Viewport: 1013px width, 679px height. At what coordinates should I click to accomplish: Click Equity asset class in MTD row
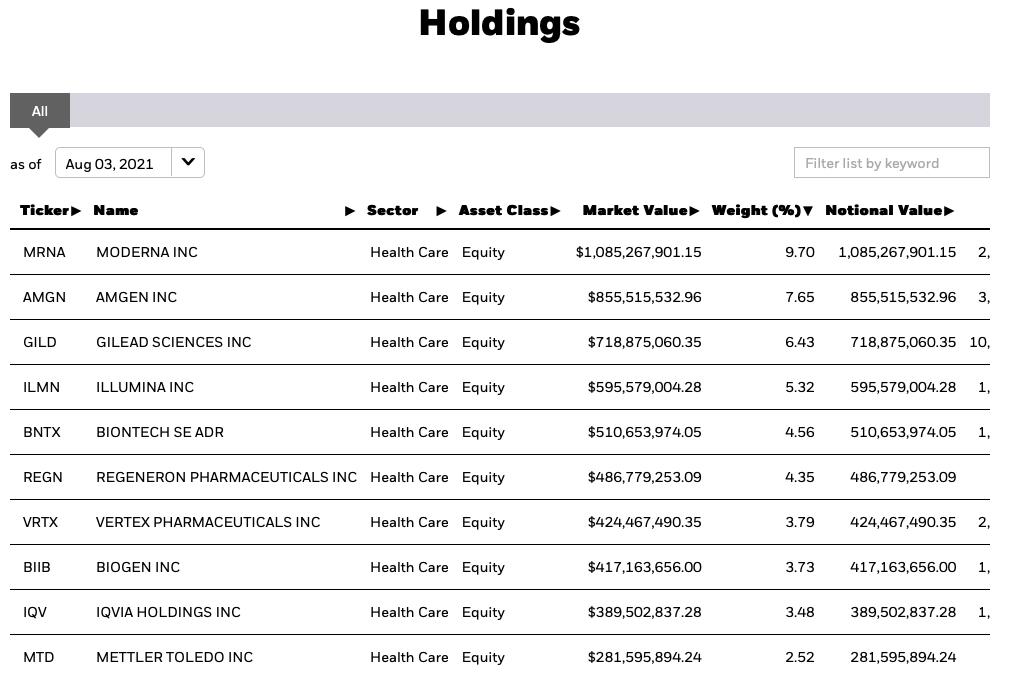point(483,657)
